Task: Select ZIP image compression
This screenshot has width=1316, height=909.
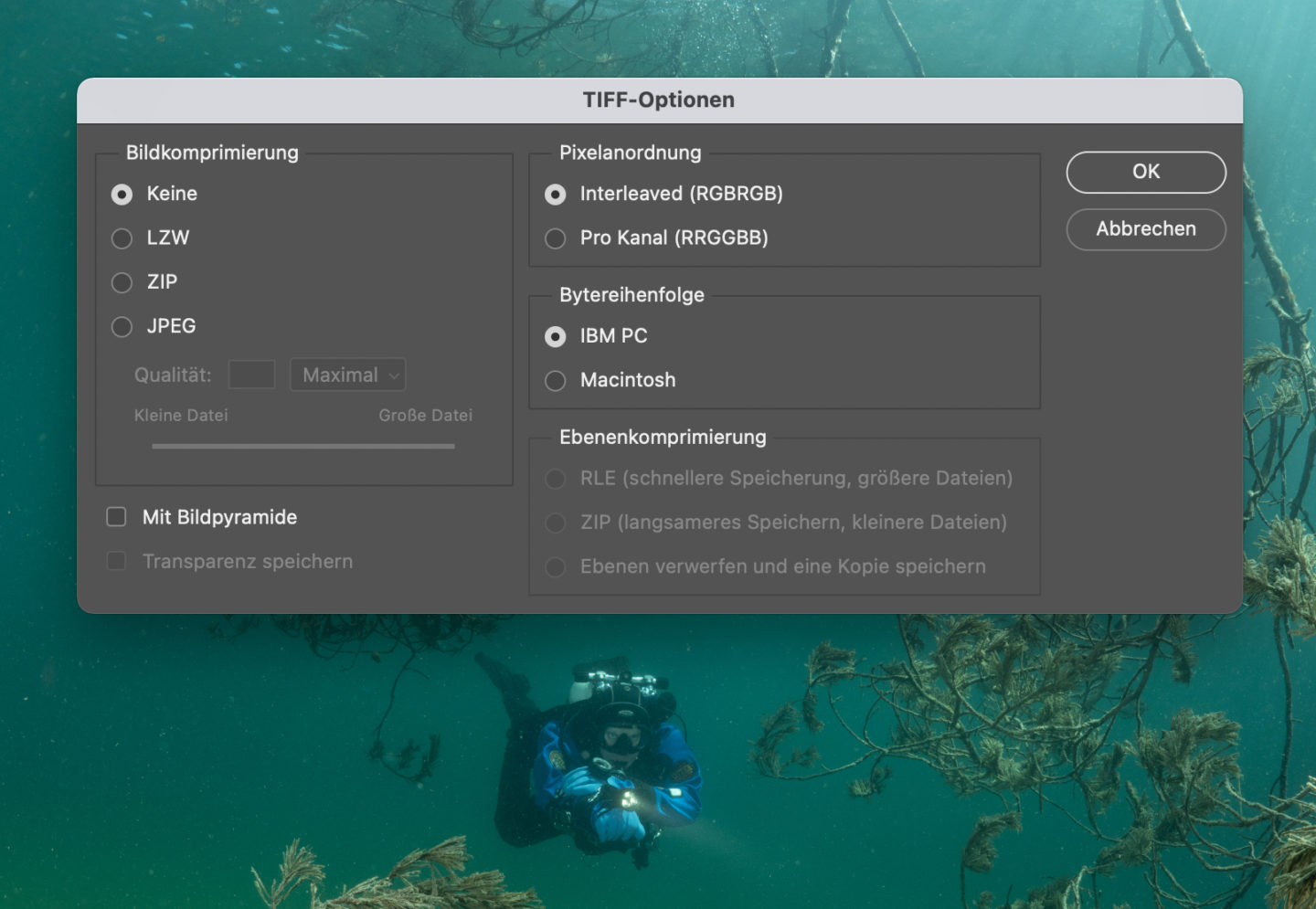Action: (122, 282)
